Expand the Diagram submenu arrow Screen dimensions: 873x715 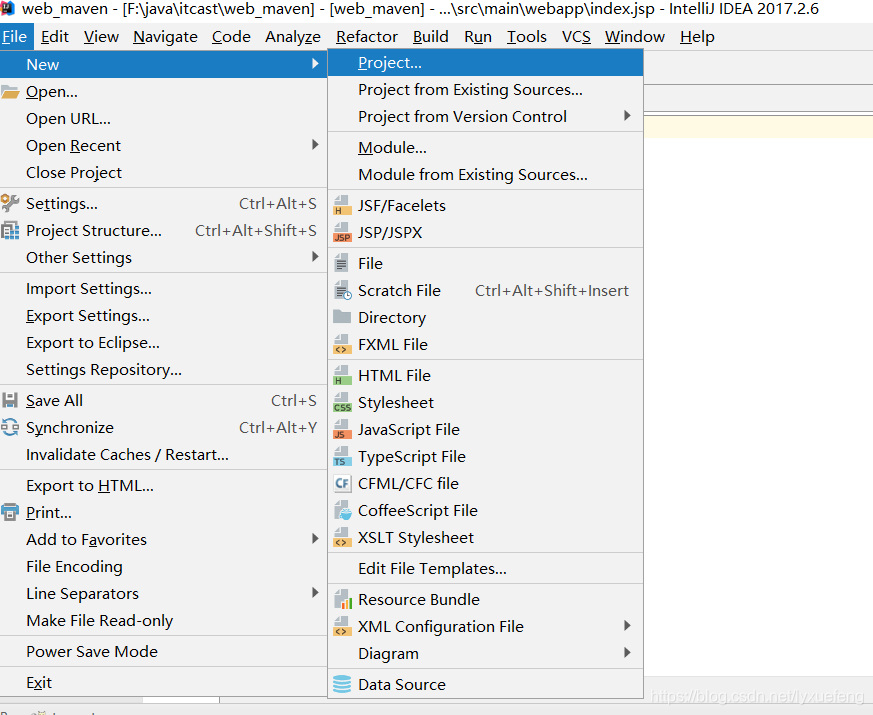(x=627, y=652)
